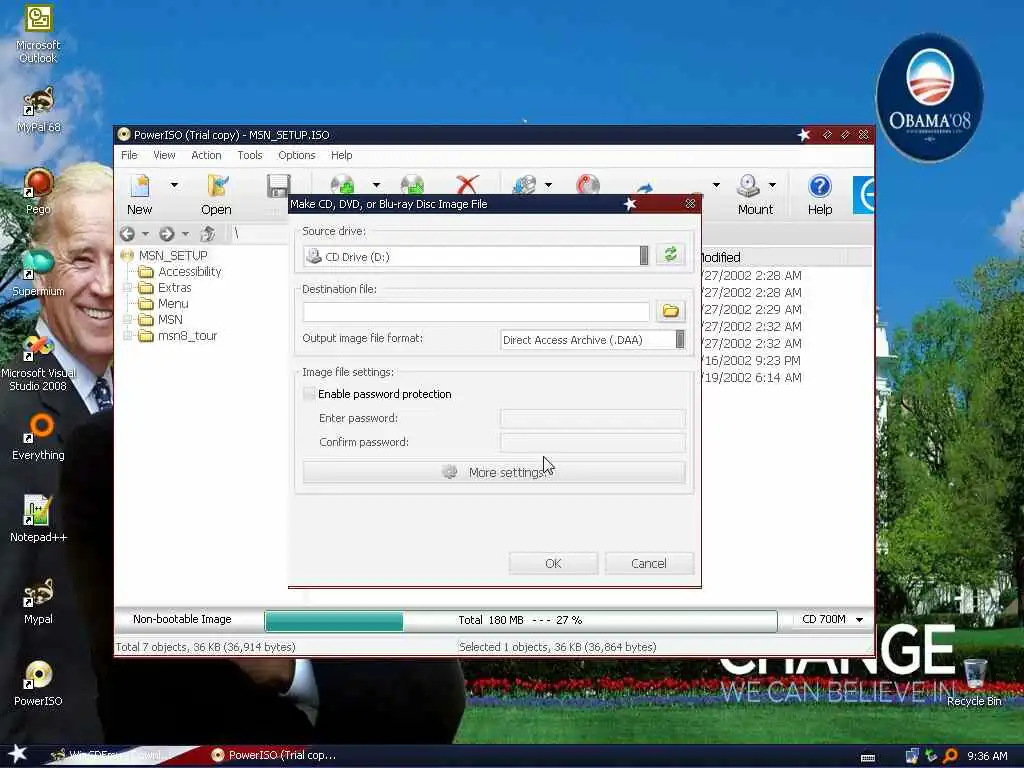Click the Extract disc toolbar icon
Viewport: 1024px width, 768px height.
(412, 185)
